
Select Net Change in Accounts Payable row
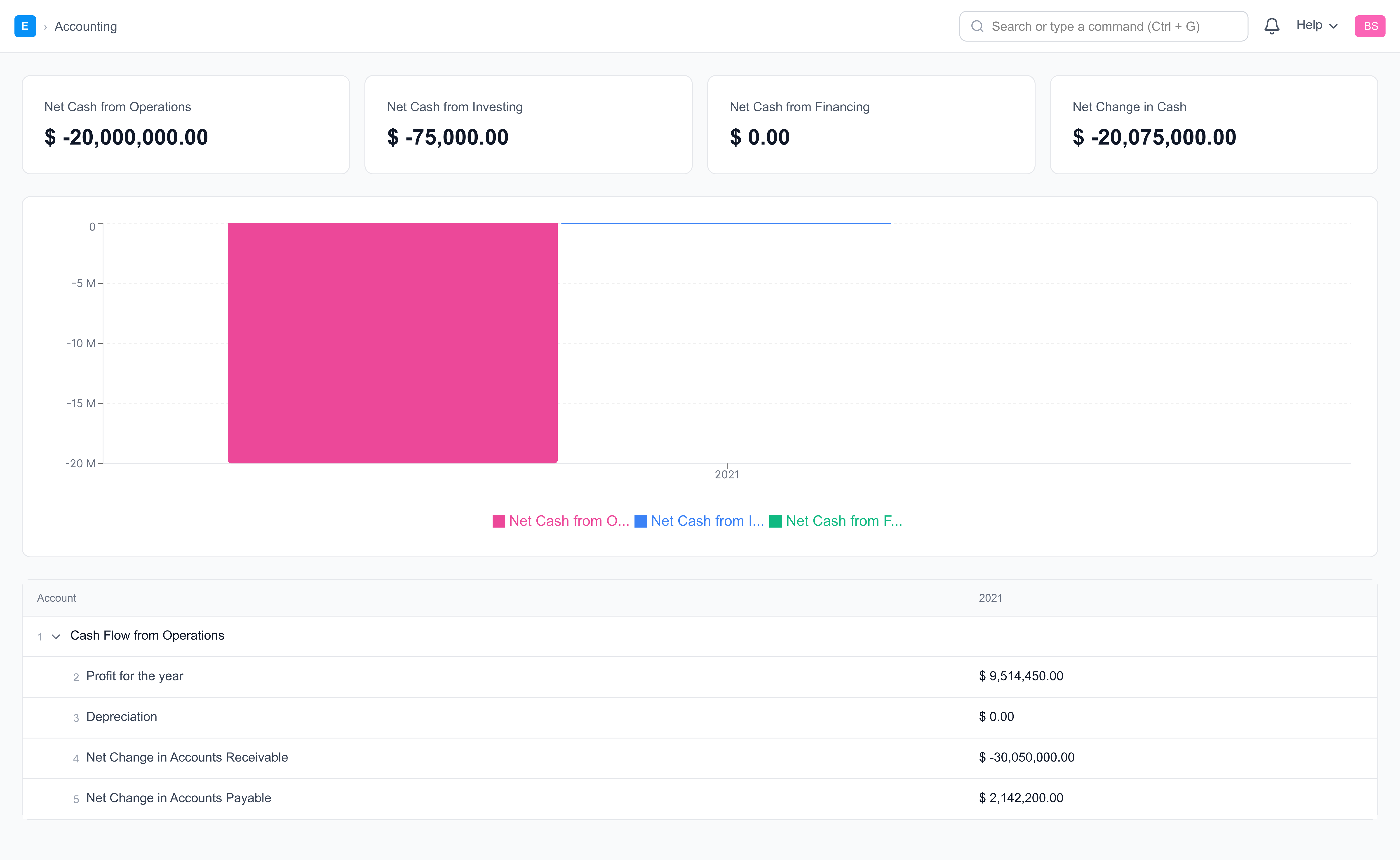(178, 798)
